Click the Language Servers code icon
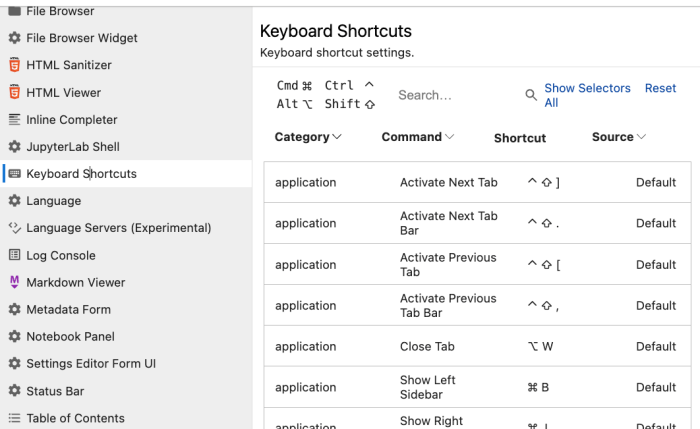Screen dimensions: 700x429 14,228
